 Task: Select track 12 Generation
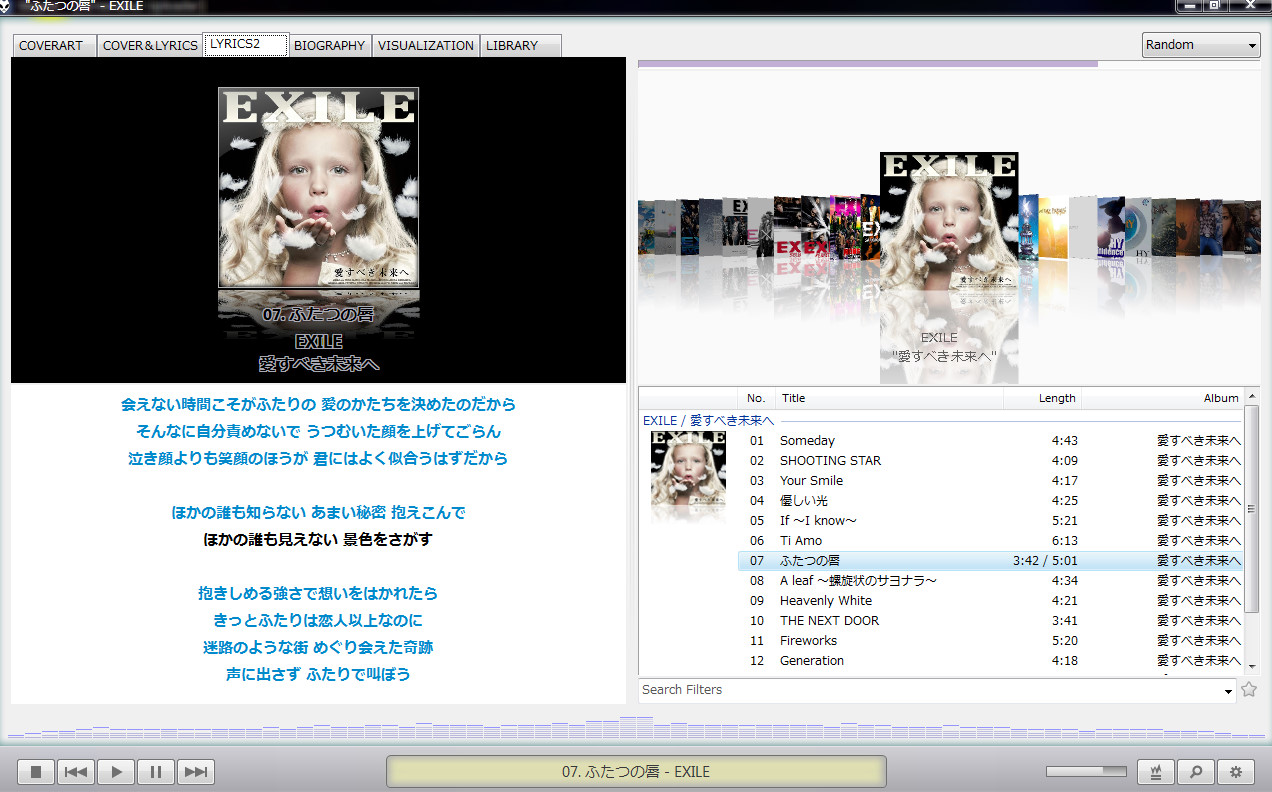991,661
